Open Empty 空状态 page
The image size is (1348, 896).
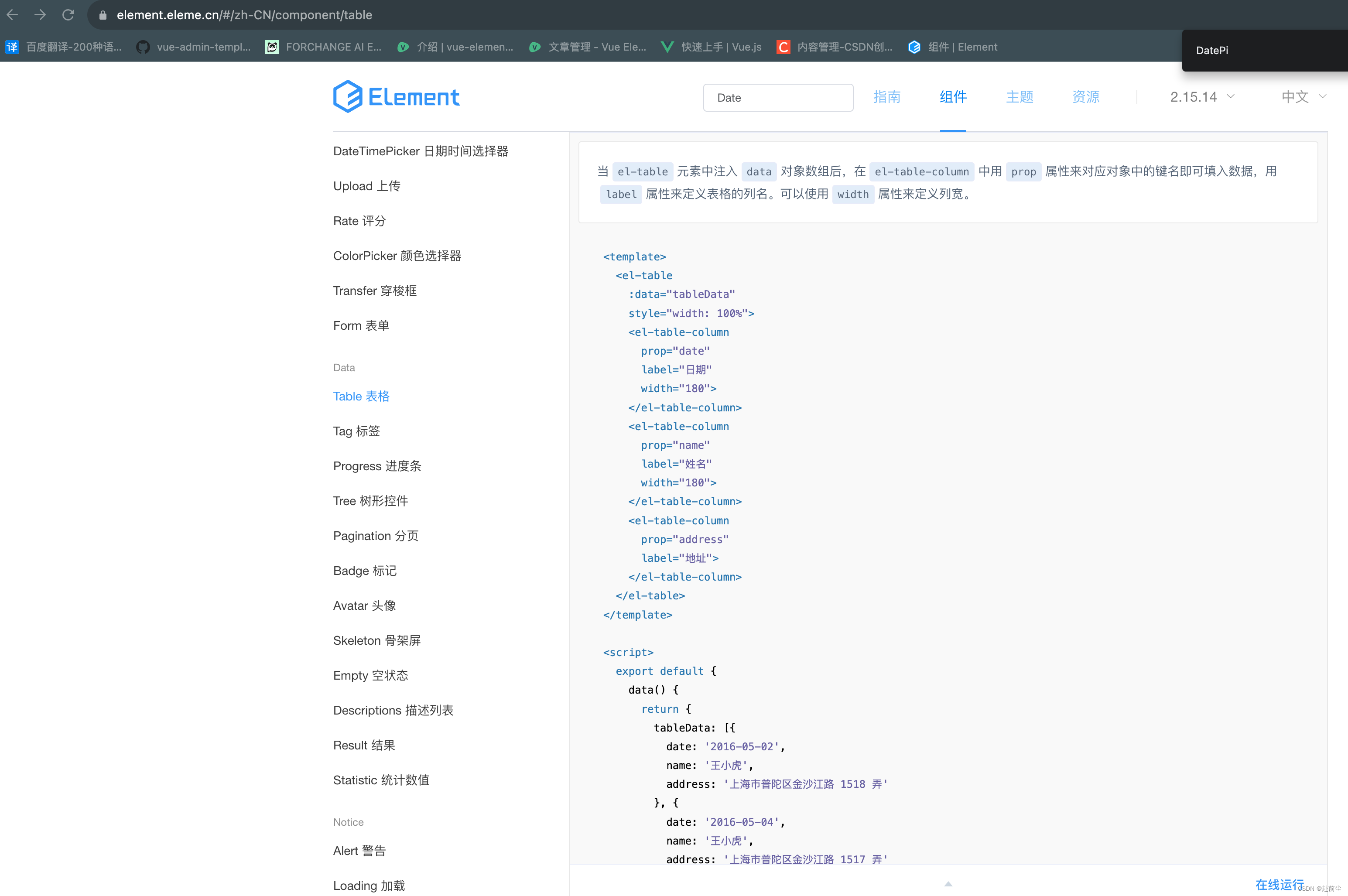pos(371,675)
